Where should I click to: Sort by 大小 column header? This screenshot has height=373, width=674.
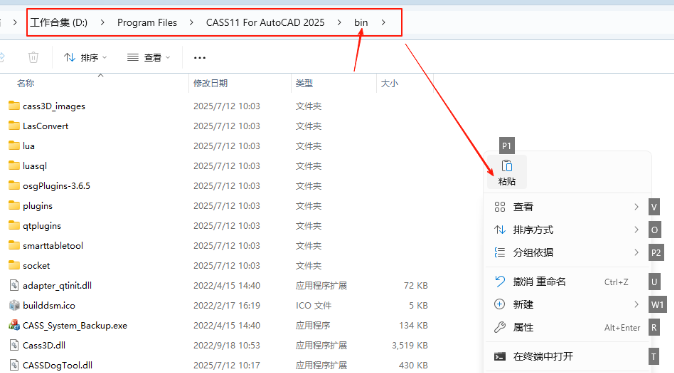[389, 83]
